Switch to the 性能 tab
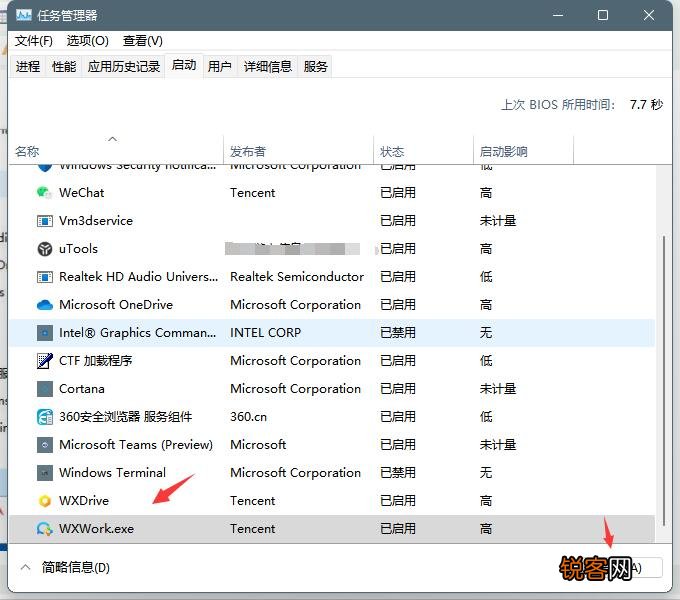Image resolution: width=680 pixels, height=600 pixels. [64, 66]
